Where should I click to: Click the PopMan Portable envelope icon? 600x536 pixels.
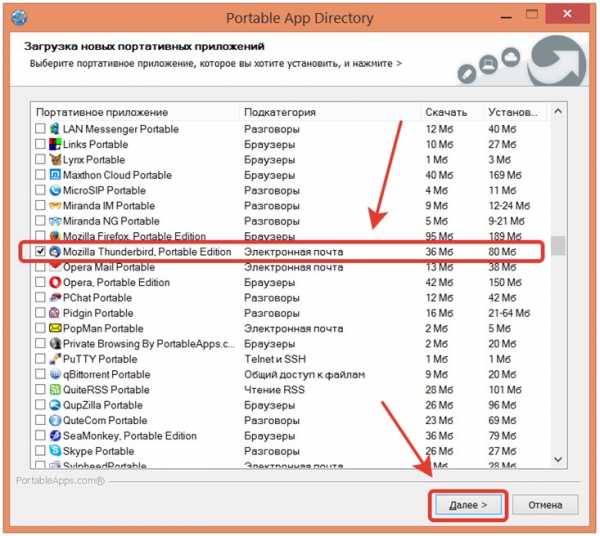coord(55,328)
